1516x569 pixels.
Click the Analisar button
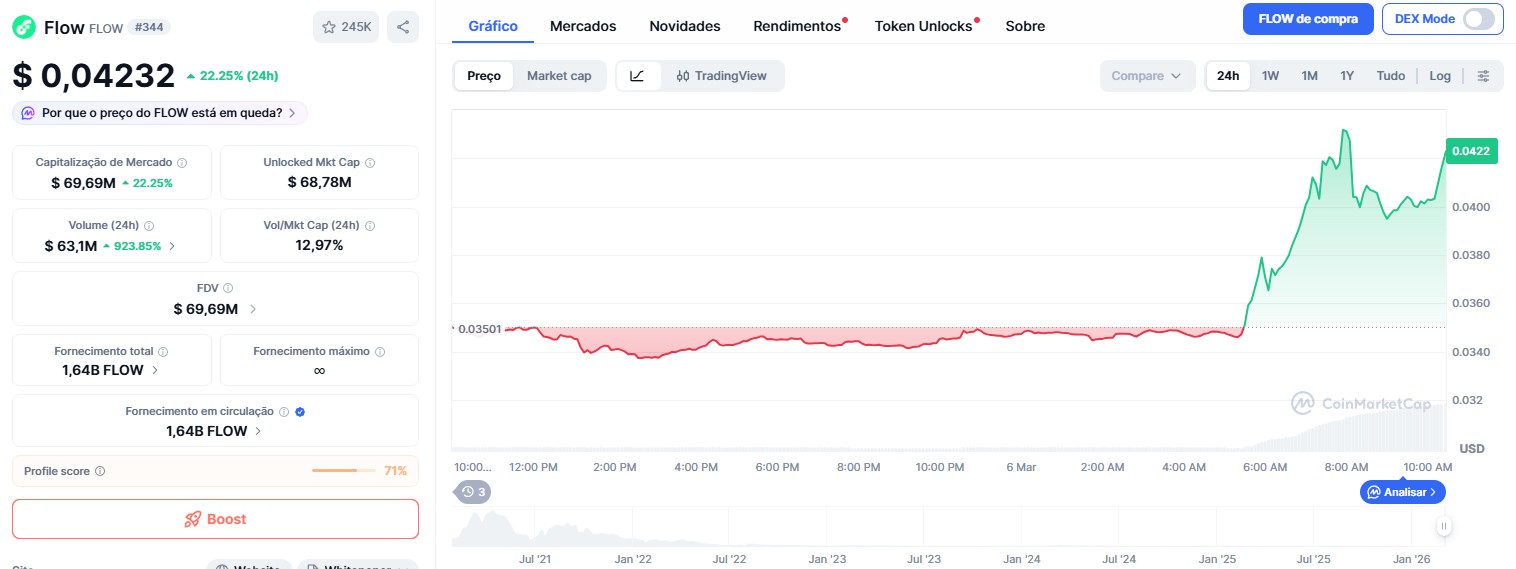1402,492
